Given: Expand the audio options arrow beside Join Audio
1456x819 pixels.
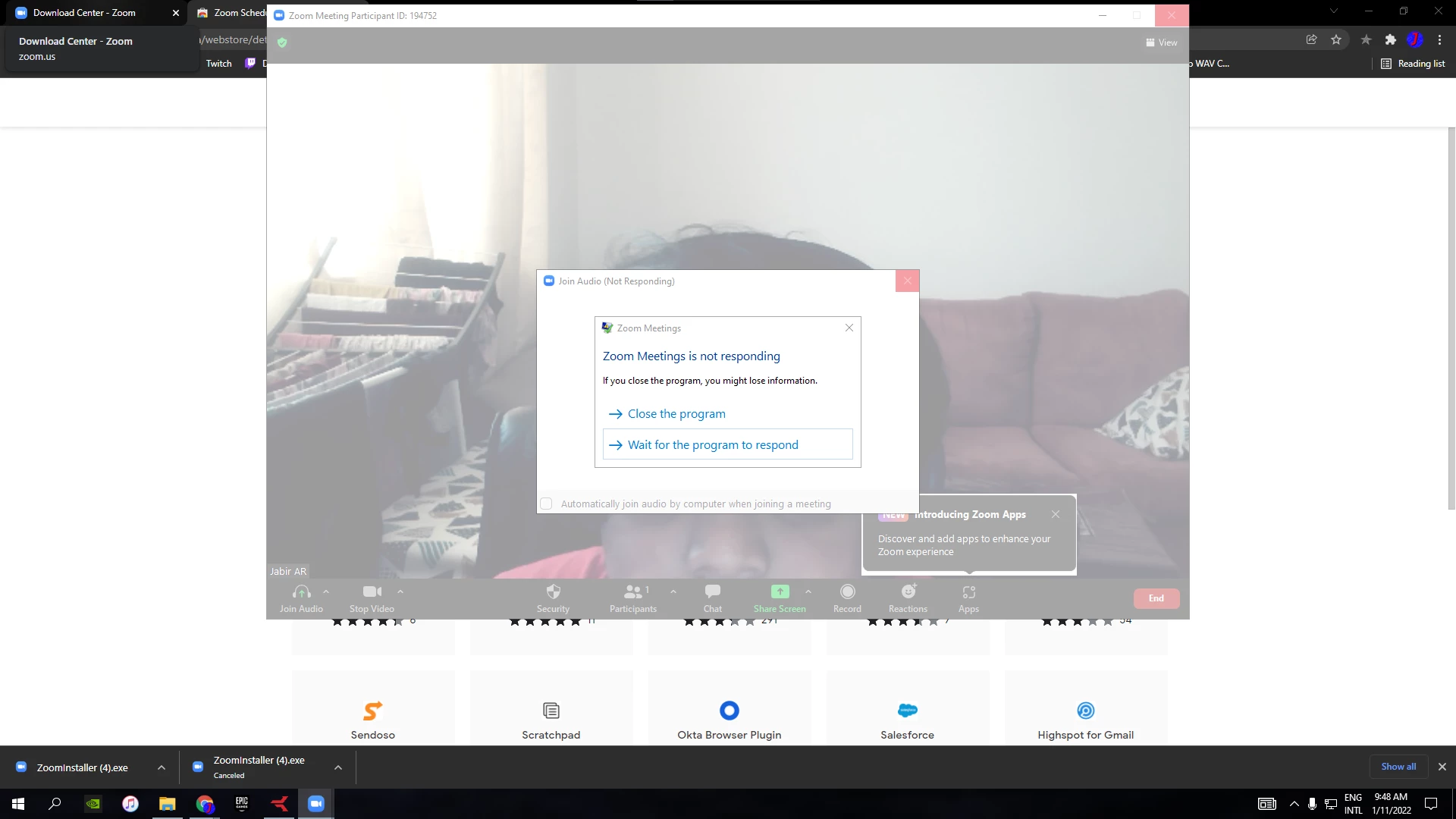Looking at the screenshot, I should click(326, 591).
